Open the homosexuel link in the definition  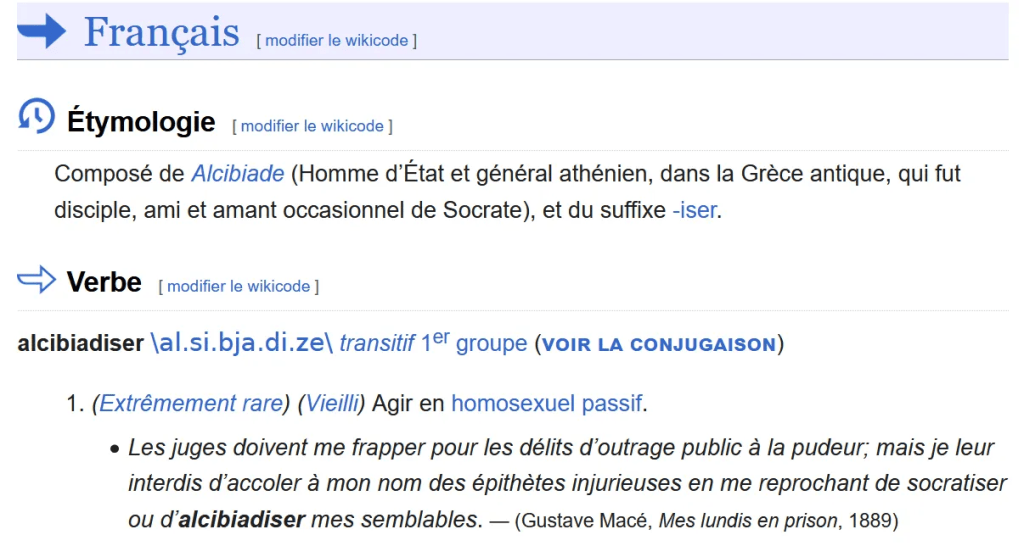click(x=513, y=403)
